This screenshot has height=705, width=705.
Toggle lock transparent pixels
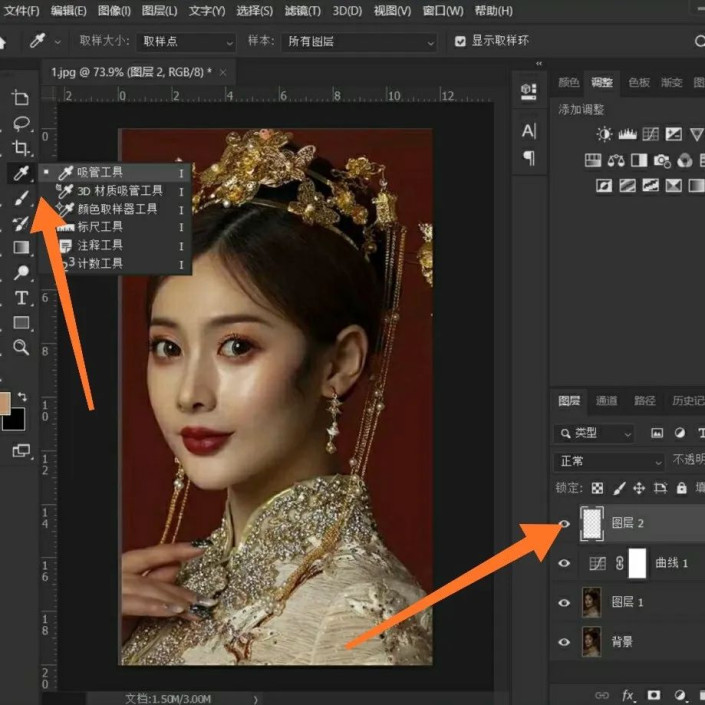(x=597, y=488)
